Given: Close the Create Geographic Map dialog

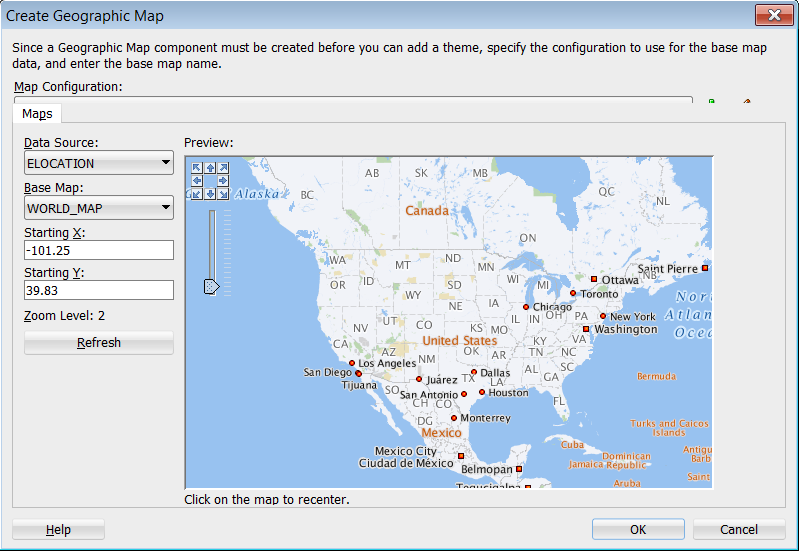Looking at the screenshot, I should tap(774, 15).
